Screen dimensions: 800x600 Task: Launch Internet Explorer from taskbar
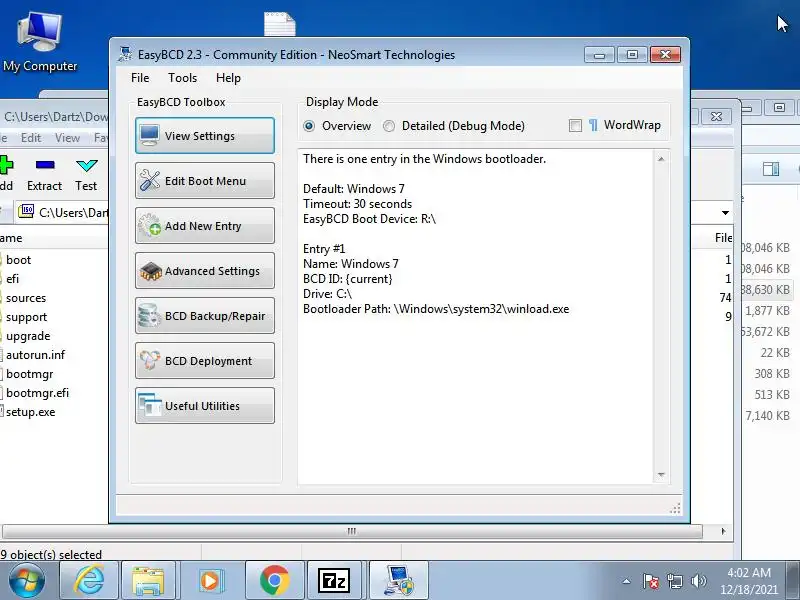(x=89, y=581)
